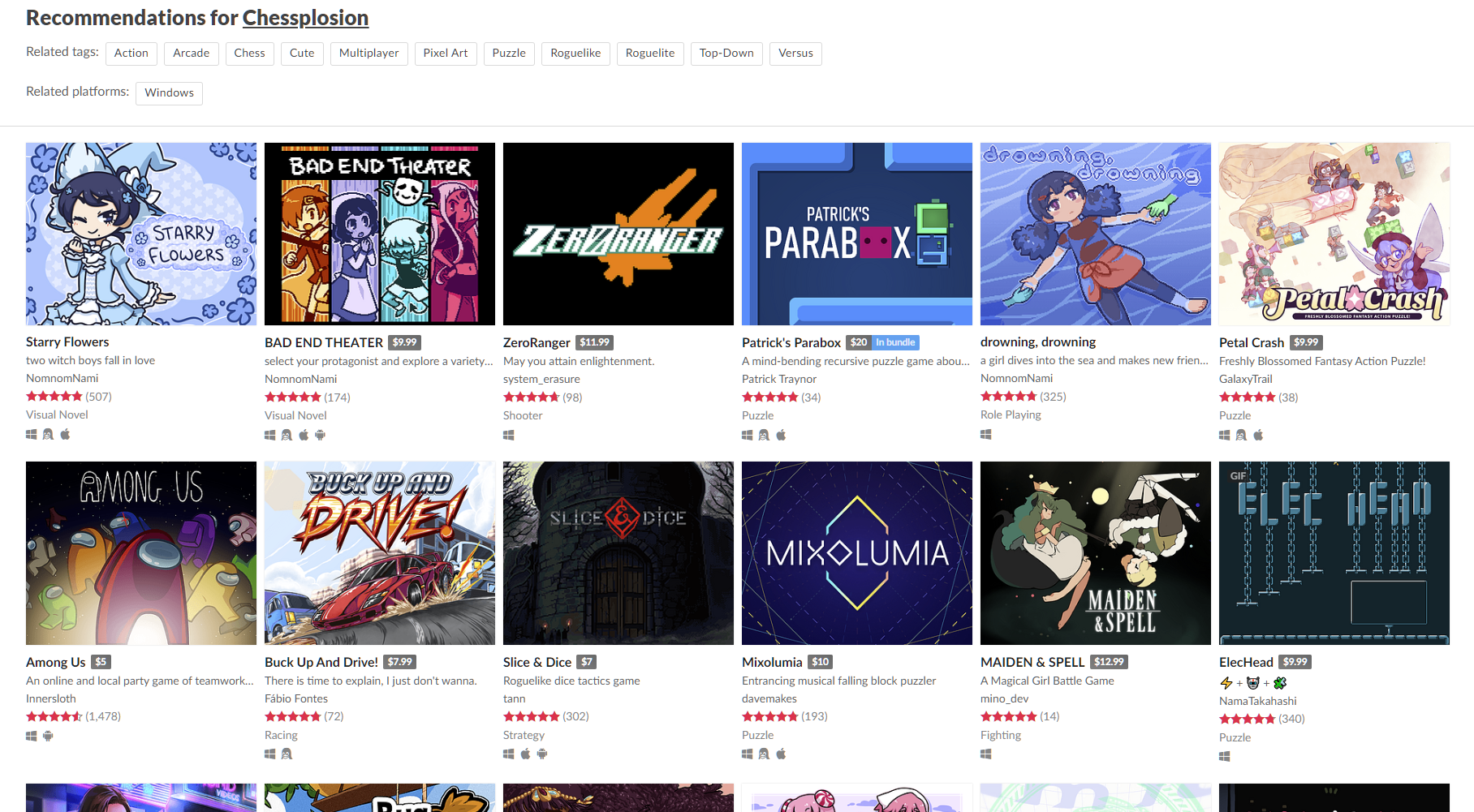Click Apple icon under Petal Crash

[x=1258, y=435]
